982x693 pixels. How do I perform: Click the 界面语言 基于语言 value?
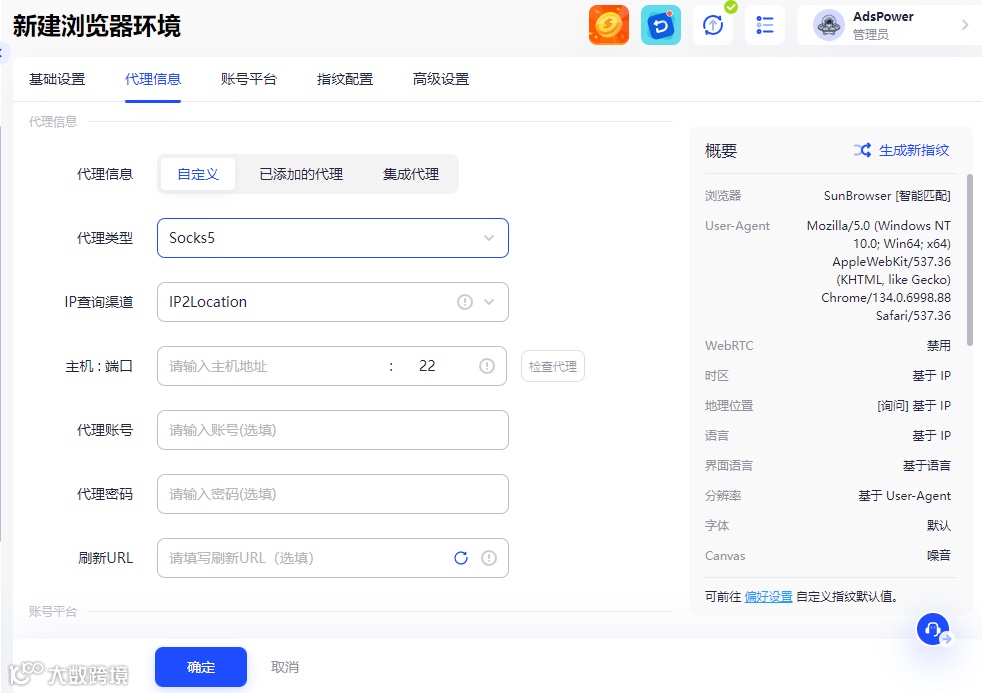[926, 466]
